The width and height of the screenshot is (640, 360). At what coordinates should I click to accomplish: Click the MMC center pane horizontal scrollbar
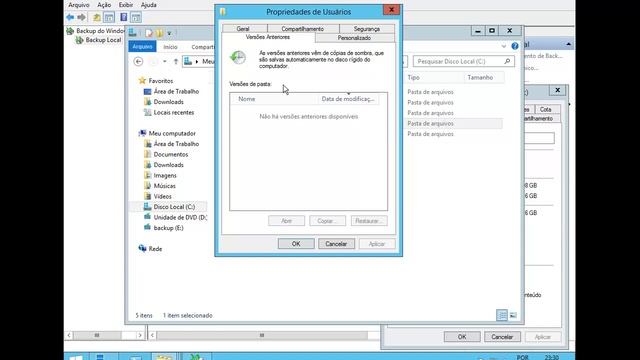262,335
